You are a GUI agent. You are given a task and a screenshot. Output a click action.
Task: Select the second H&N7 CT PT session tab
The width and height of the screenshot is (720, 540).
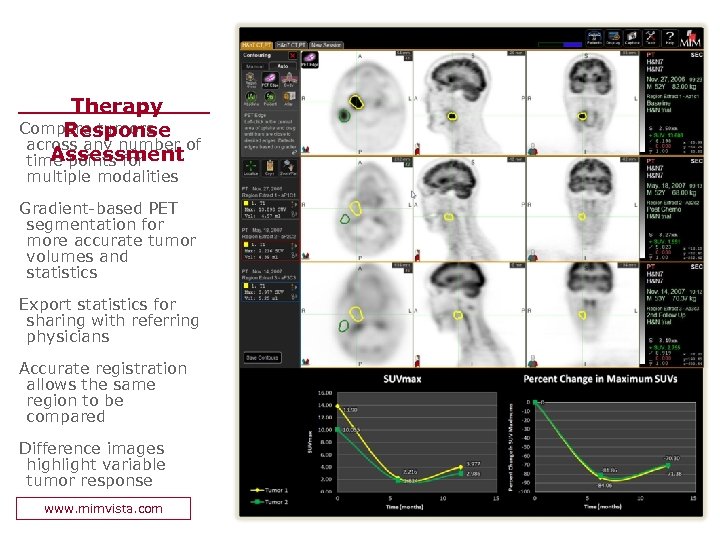click(291, 45)
